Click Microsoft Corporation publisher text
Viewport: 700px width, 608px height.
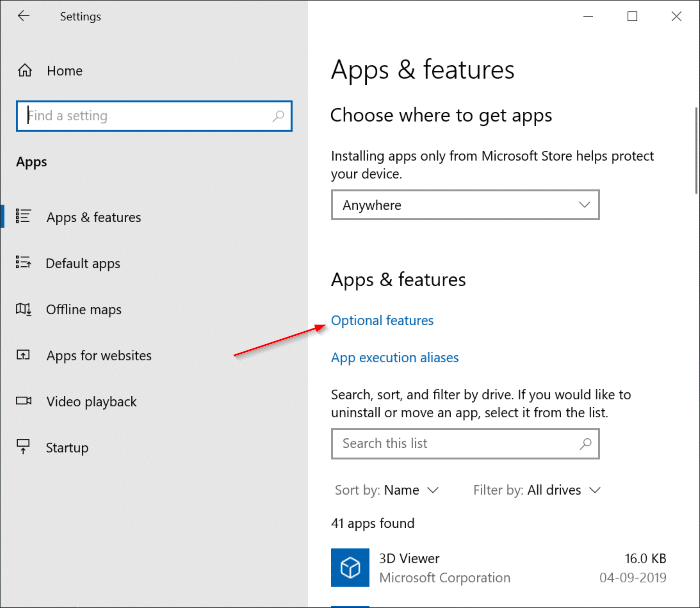(445, 578)
